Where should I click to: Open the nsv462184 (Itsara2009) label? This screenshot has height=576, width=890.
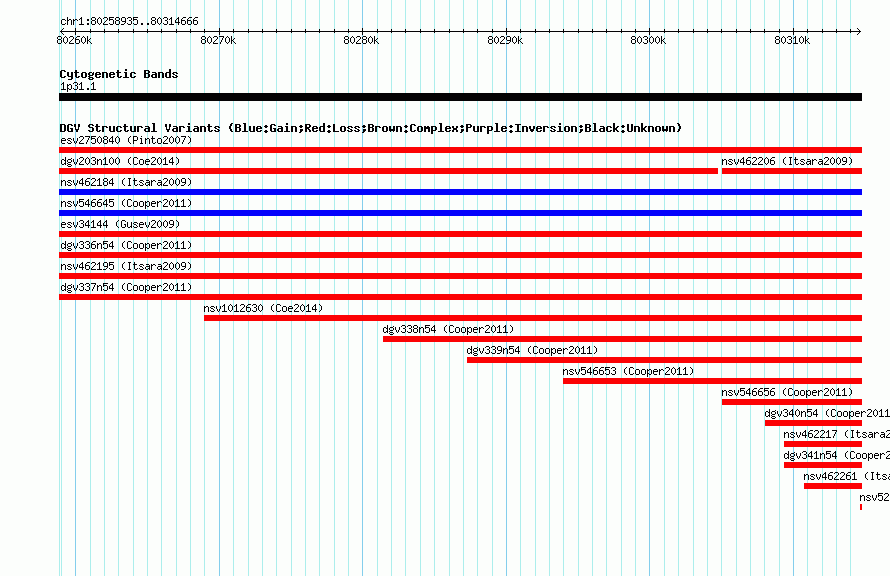126,182
